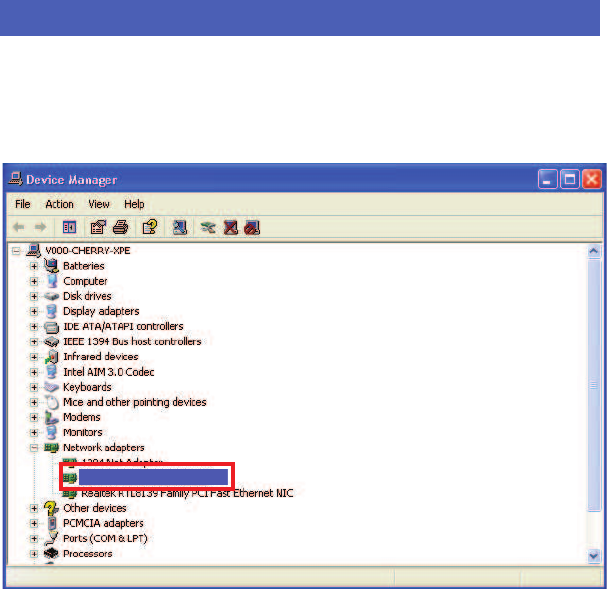Expand the Monitors node

[x=34, y=432]
